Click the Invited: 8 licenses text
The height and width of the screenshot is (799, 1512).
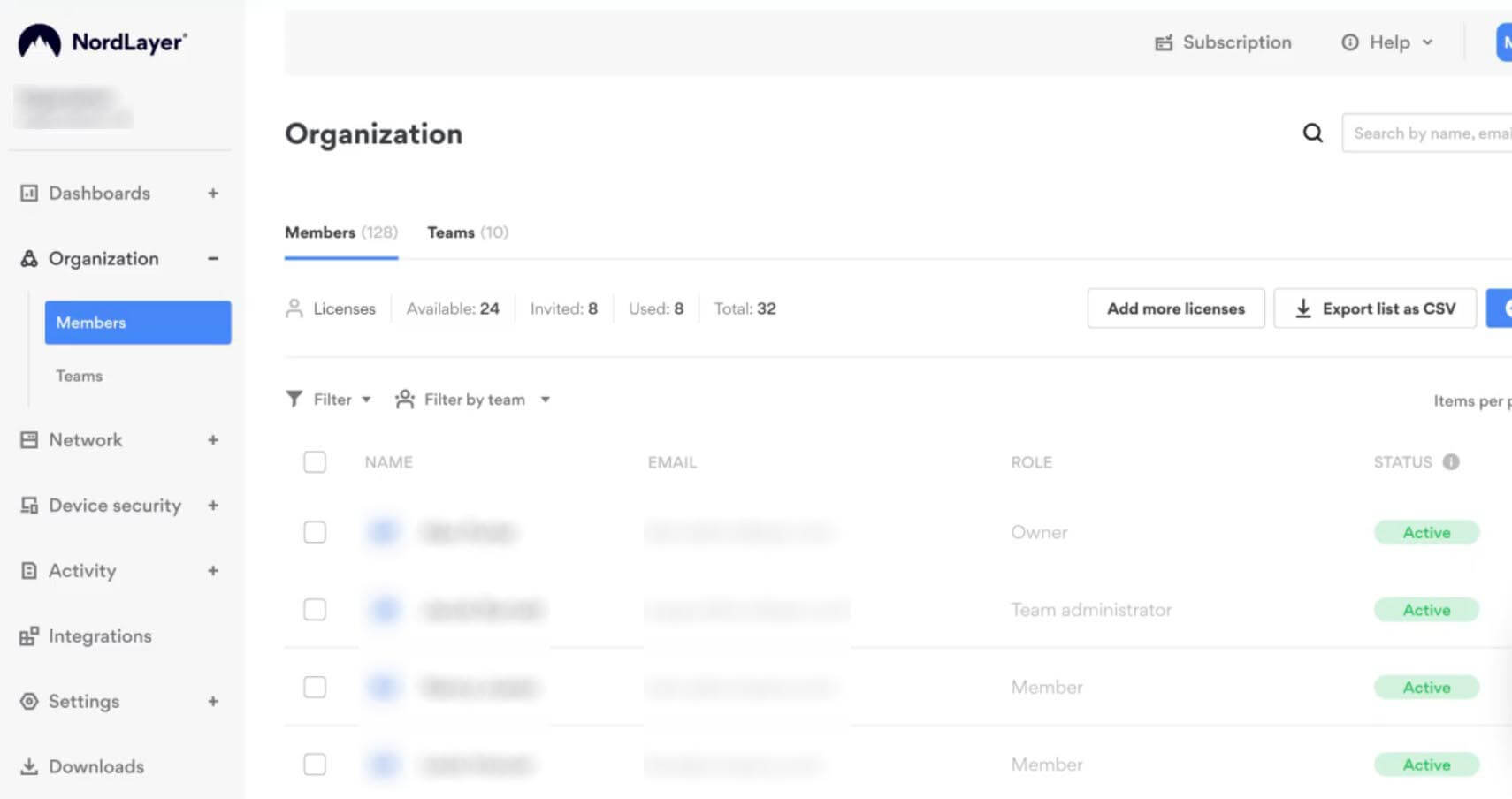coord(564,308)
